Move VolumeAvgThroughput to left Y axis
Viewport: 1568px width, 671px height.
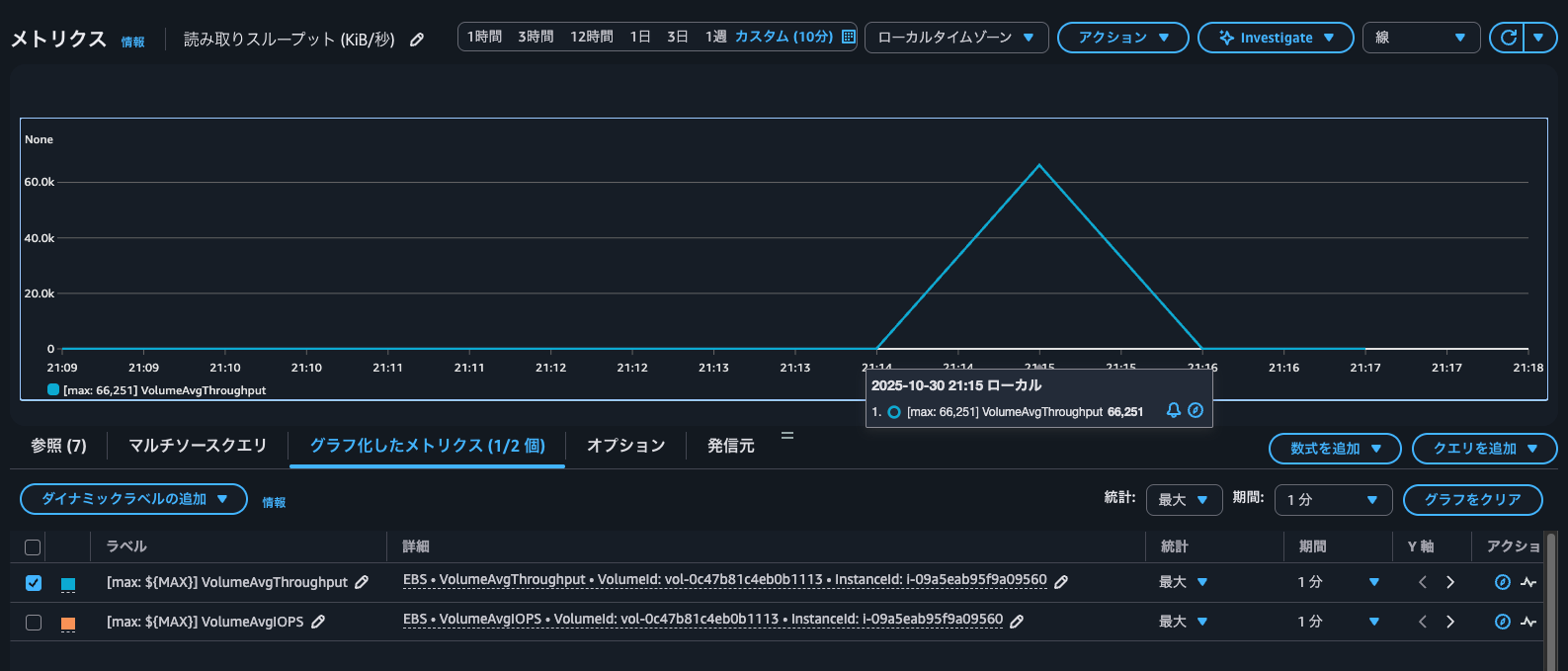[1423, 582]
